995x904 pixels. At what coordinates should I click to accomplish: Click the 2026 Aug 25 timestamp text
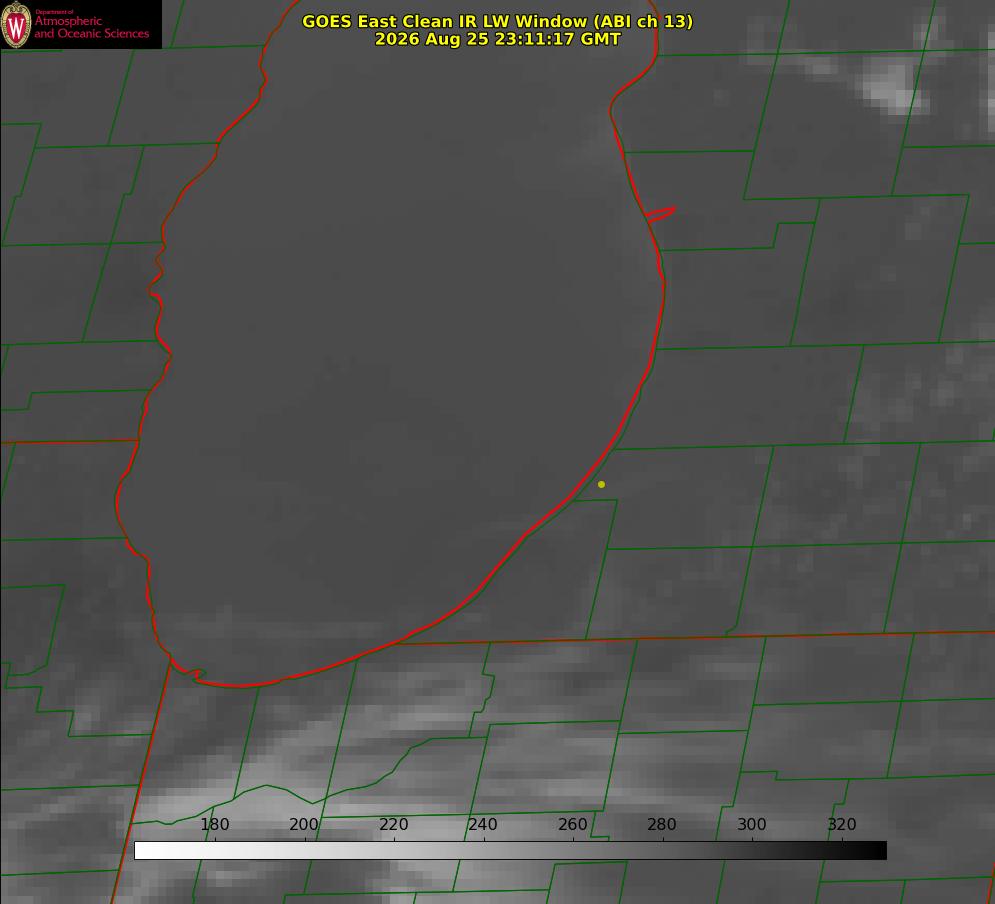[x=497, y=39]
